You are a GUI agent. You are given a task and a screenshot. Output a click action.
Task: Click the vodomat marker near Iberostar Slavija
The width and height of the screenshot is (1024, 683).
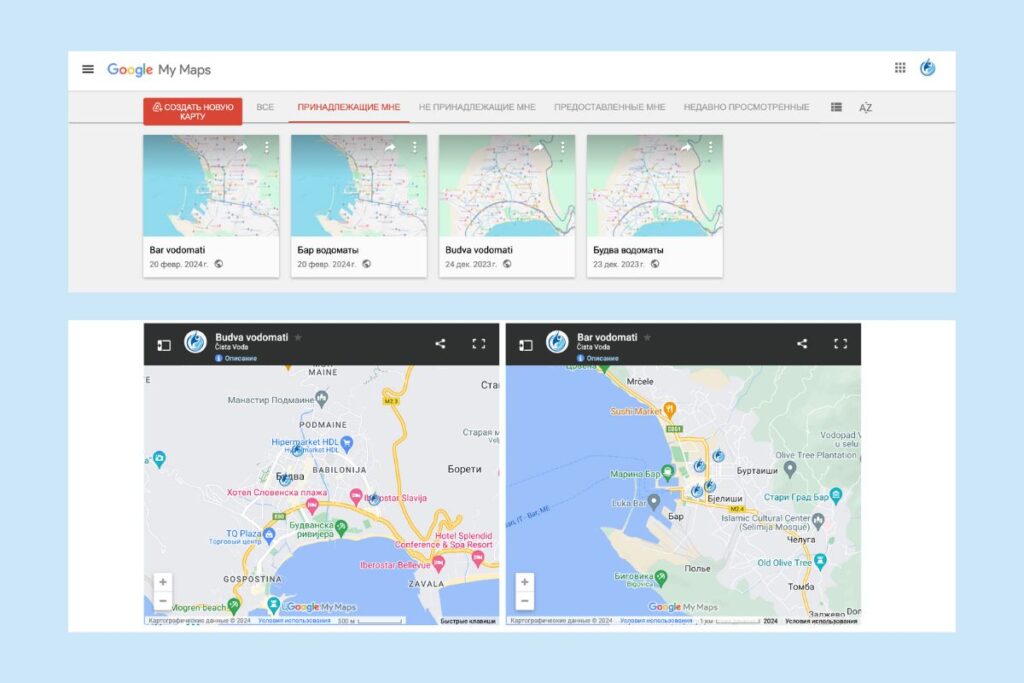374,500
